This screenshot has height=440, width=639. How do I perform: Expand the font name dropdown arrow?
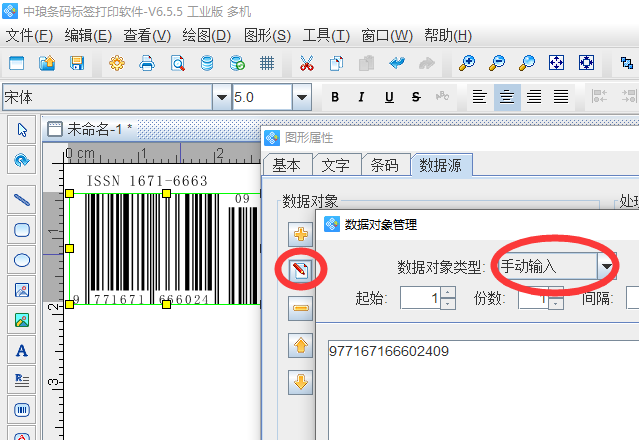(222, 97)
